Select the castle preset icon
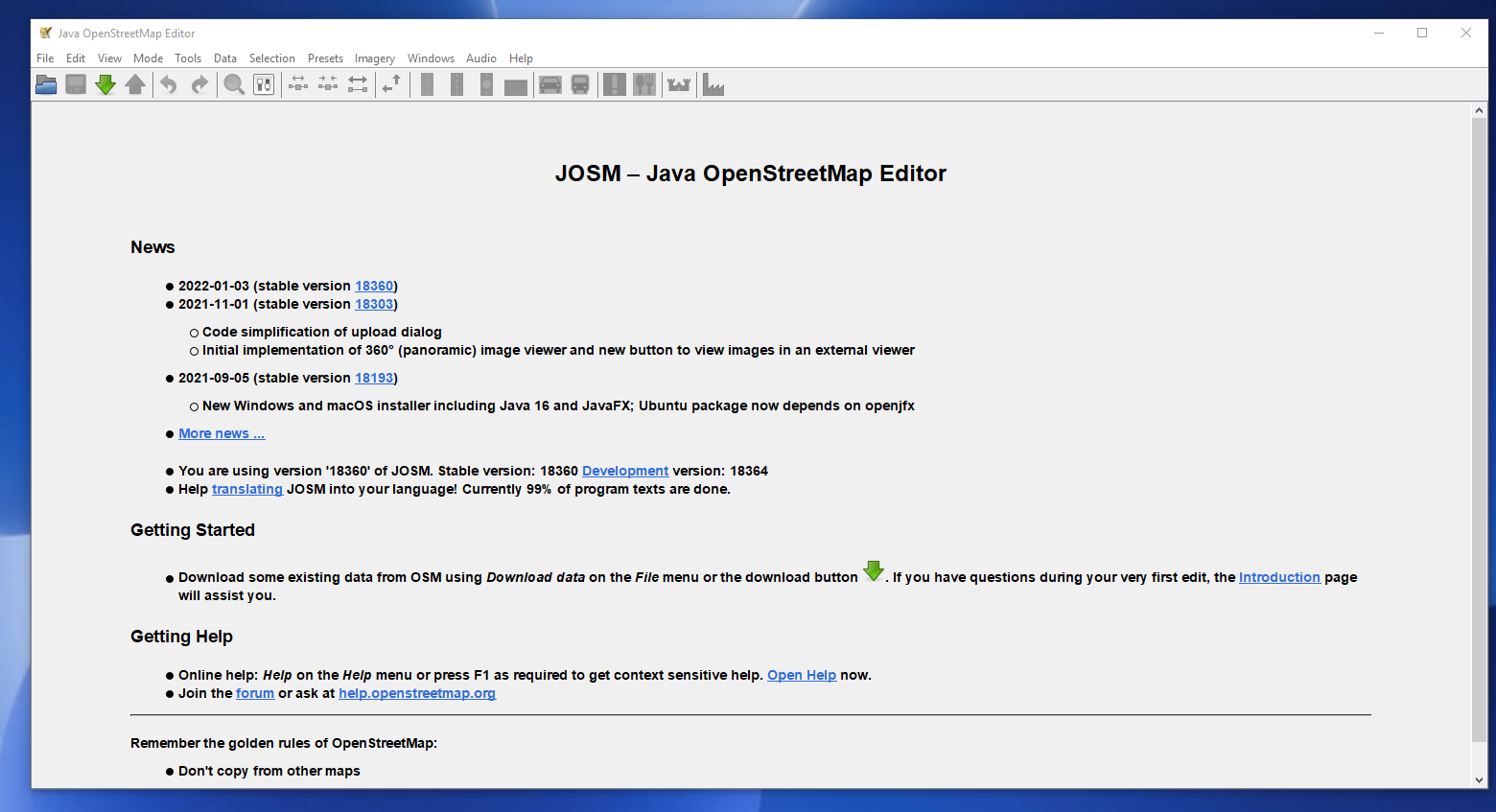The image size is (1496, 812). (679, 85)
